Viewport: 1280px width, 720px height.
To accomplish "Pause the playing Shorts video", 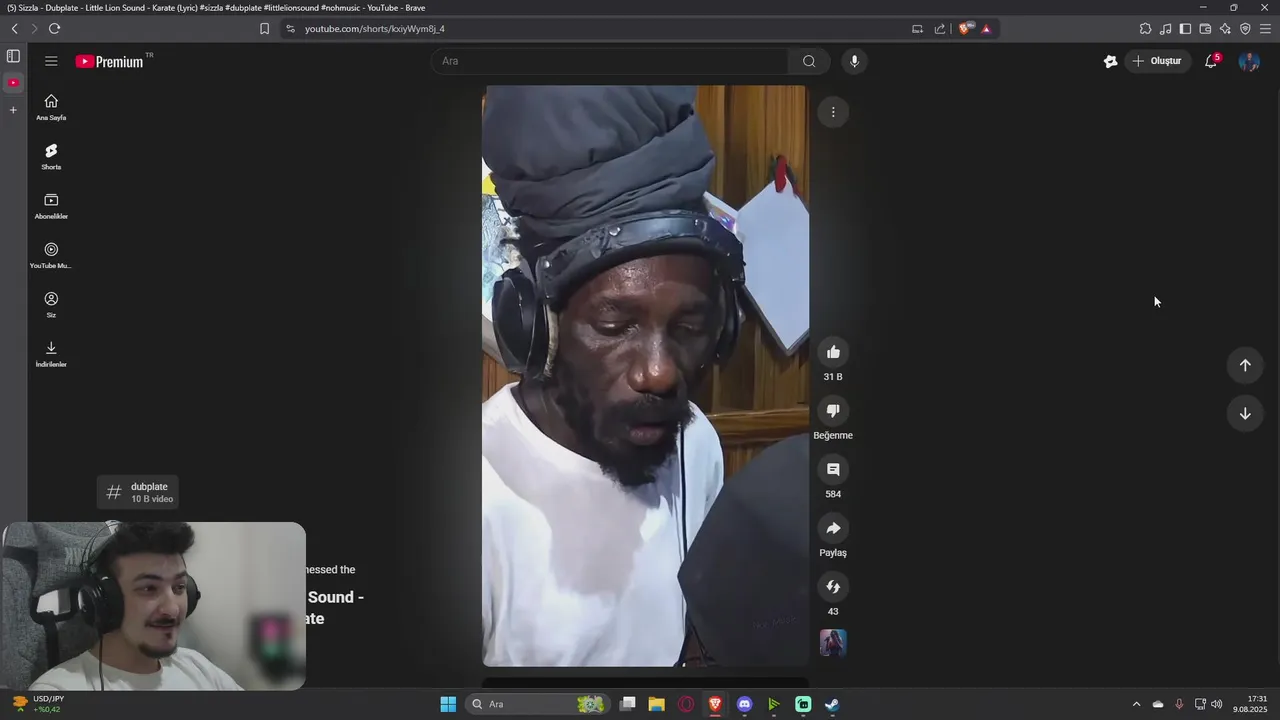I will coord(645,375).
